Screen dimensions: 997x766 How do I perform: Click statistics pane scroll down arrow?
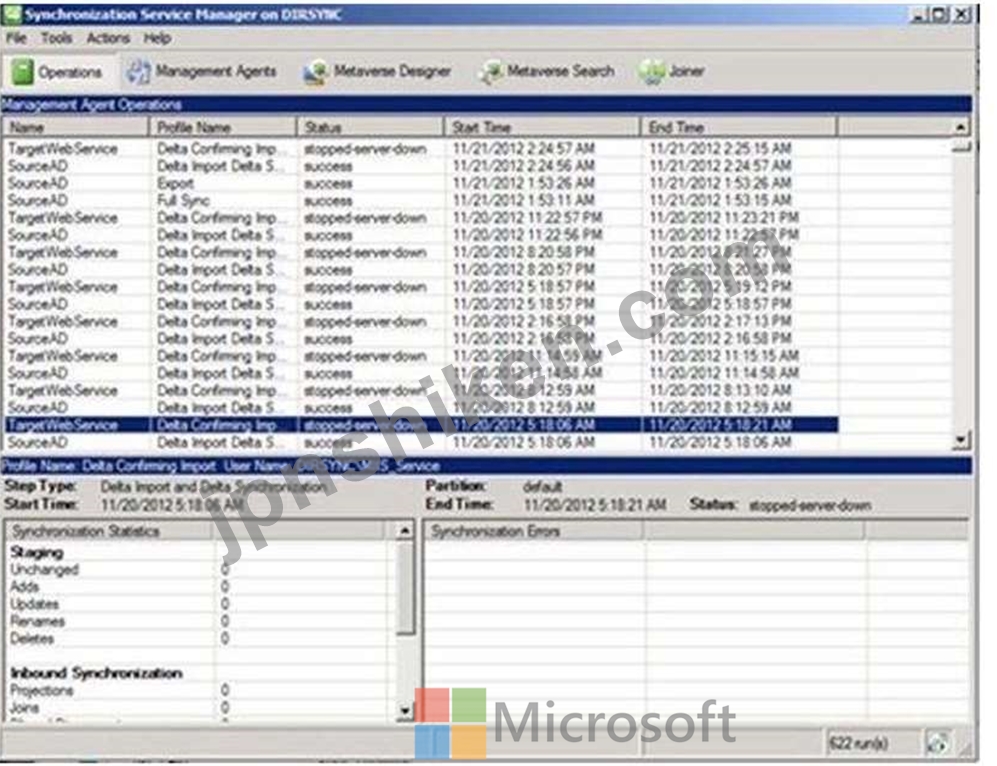404,710
